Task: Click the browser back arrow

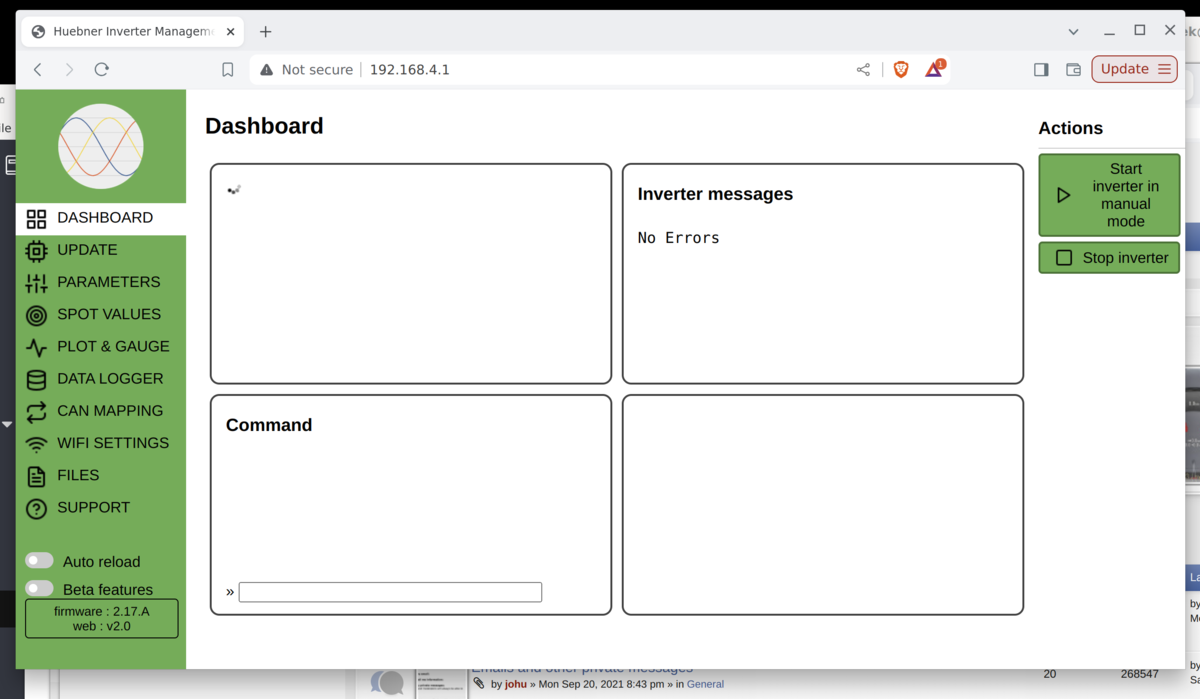Action: coord(38,69)
